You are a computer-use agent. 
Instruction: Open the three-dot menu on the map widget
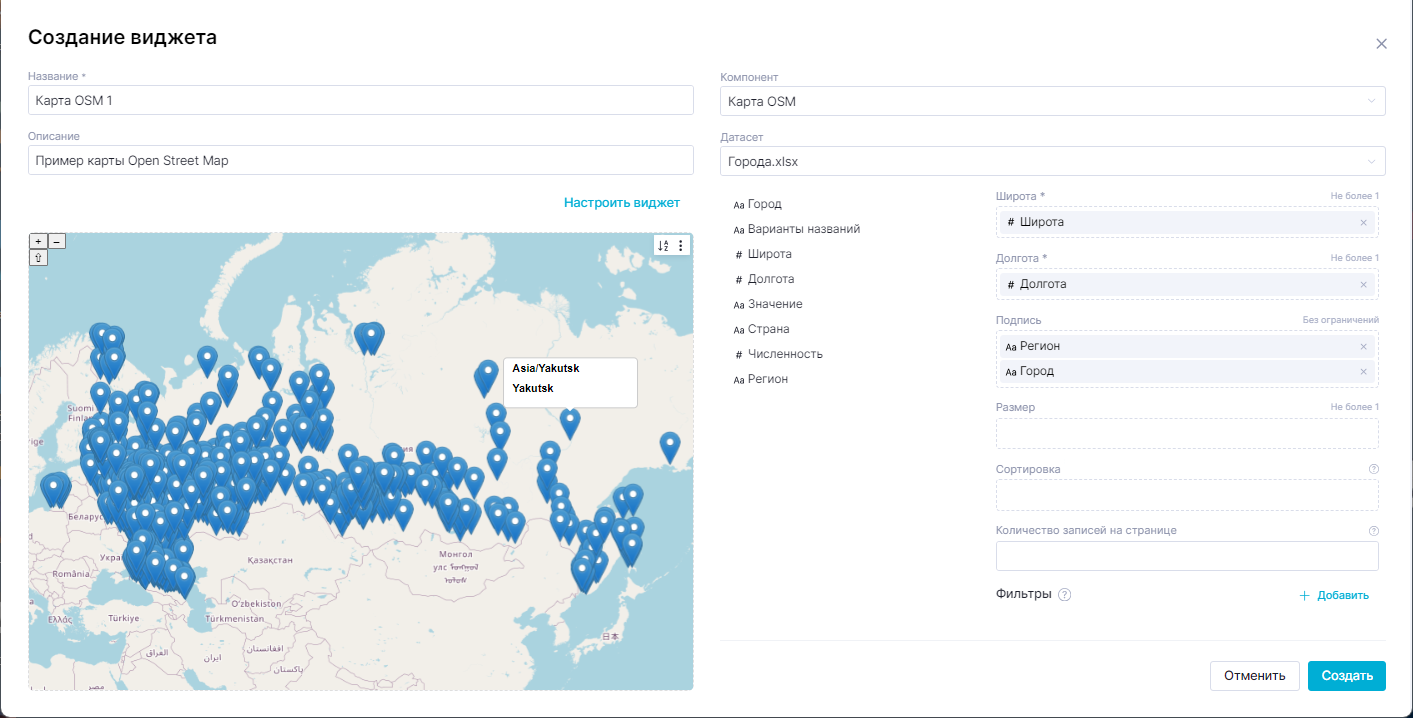pos(681,245)
